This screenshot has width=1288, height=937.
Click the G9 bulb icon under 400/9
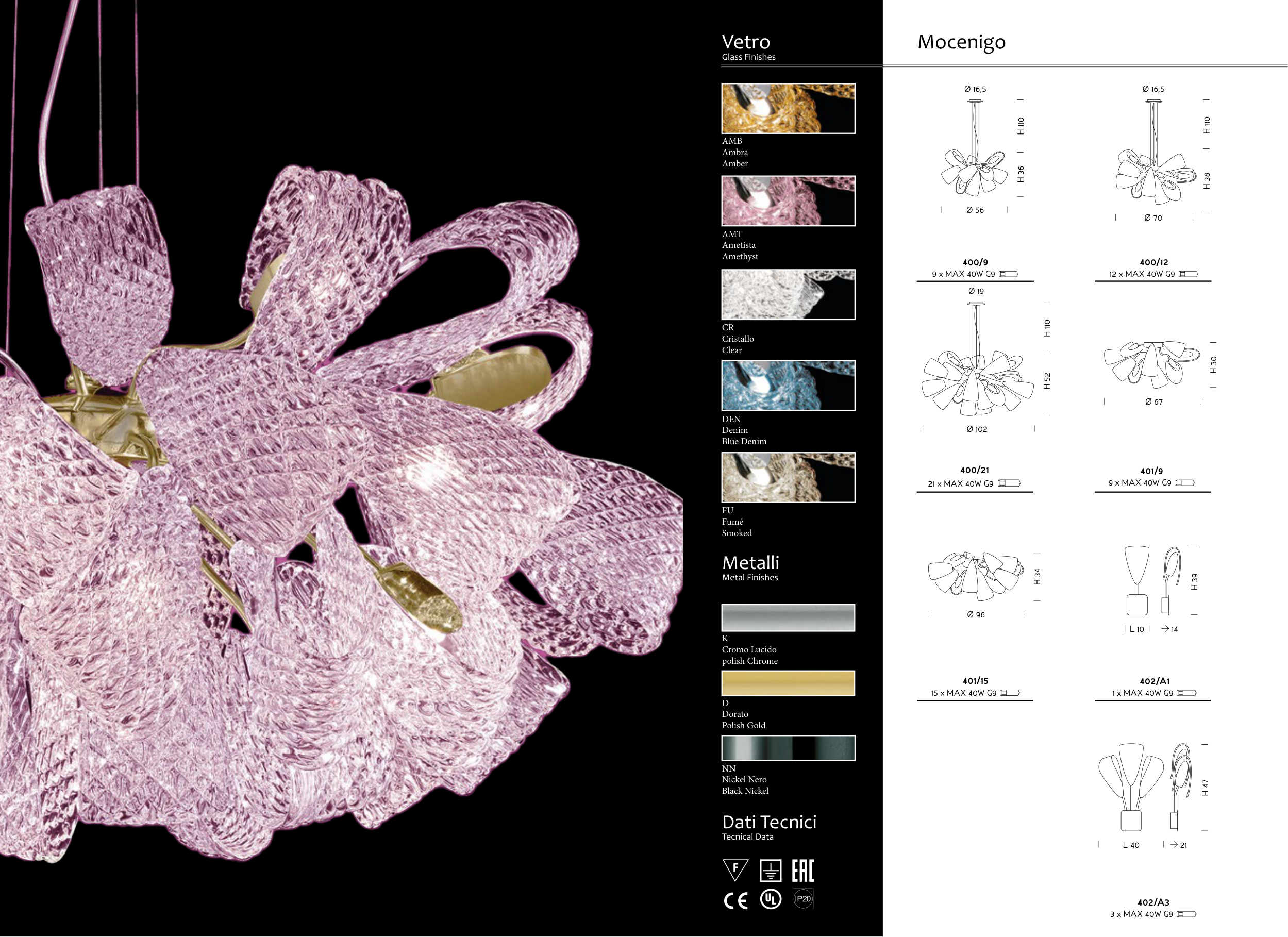point(1009,274)
